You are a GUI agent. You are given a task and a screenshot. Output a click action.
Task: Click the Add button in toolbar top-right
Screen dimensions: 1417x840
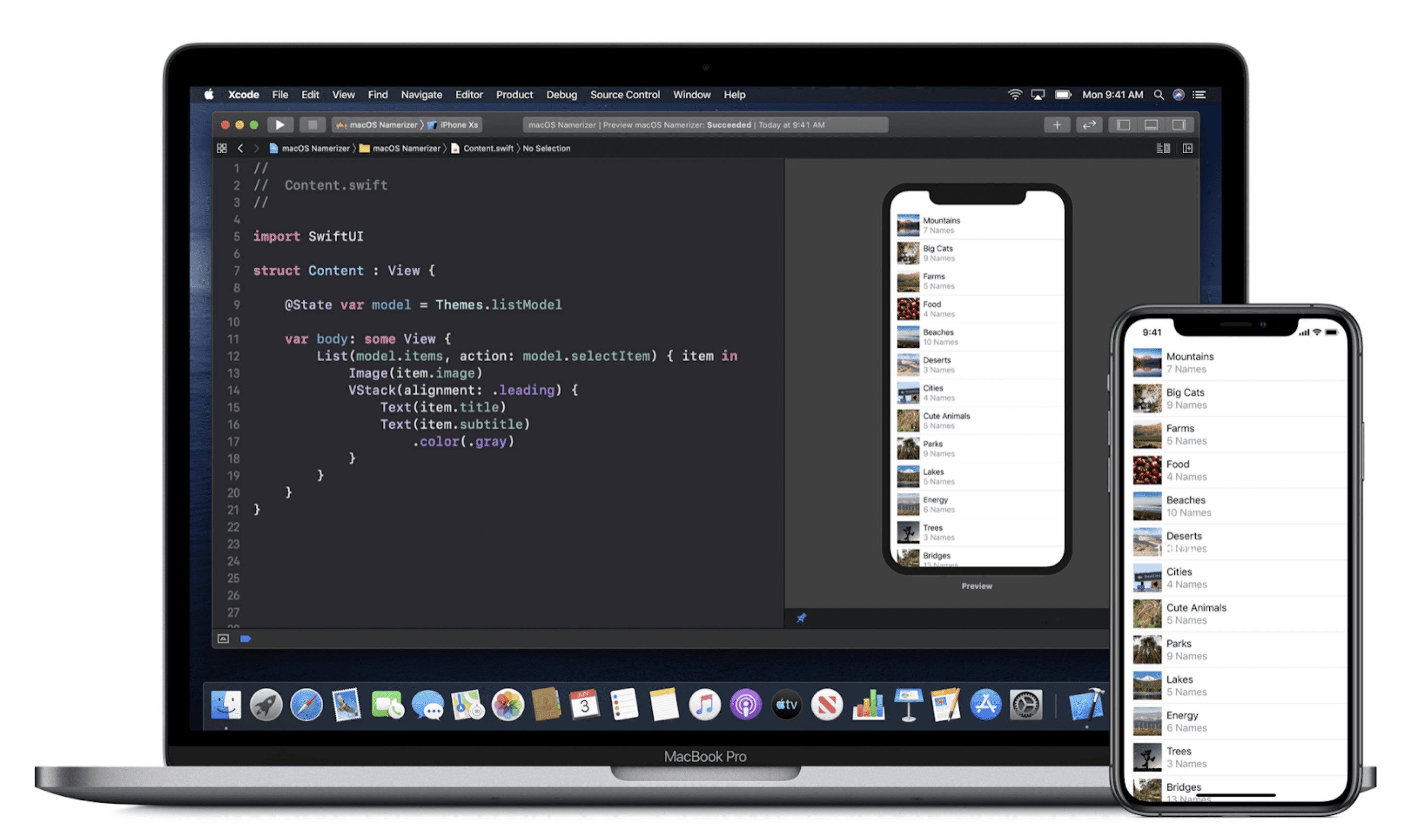tap(1057, 124)
